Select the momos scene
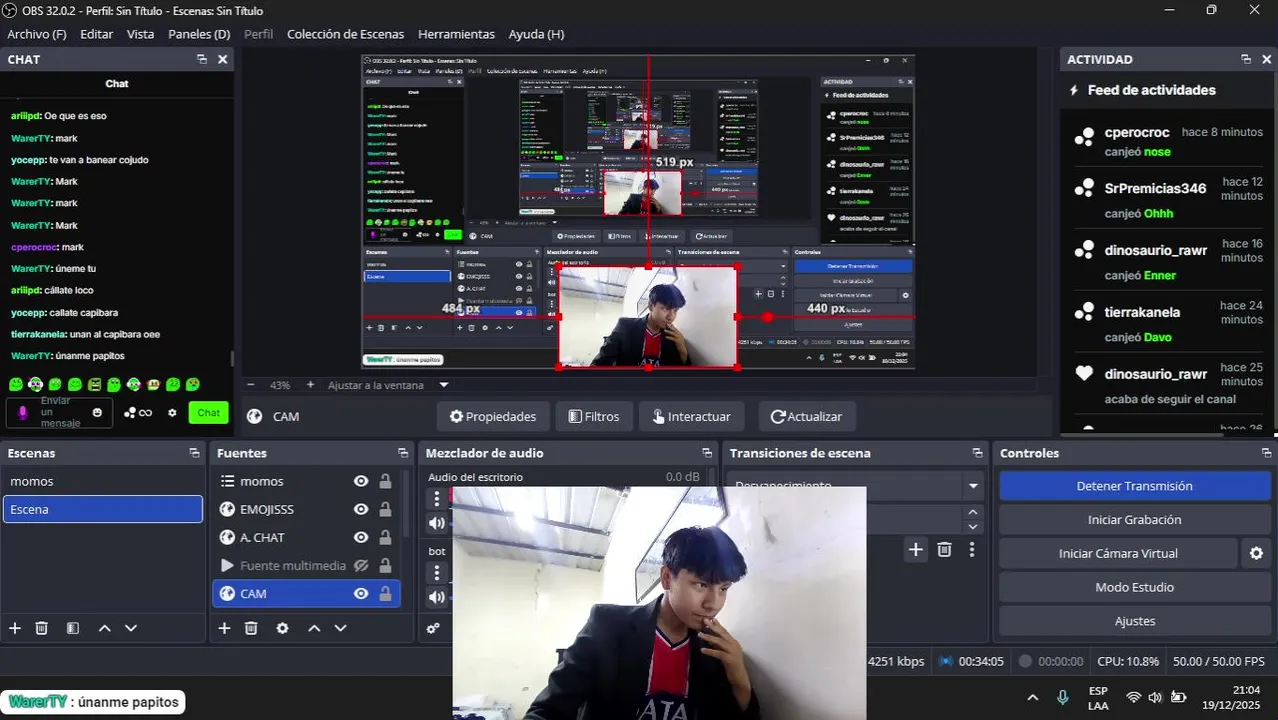The image size is (1278, 720). (x=102, y=481)
